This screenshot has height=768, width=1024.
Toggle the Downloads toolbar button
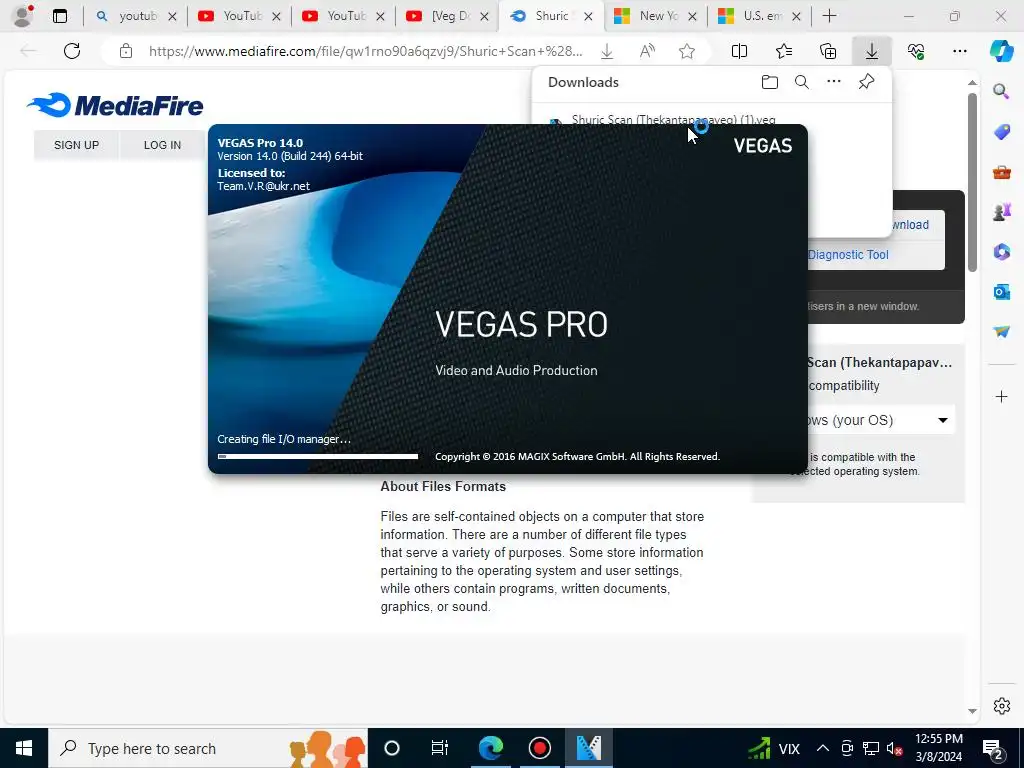pyautogui.click(x=872, y=51)
